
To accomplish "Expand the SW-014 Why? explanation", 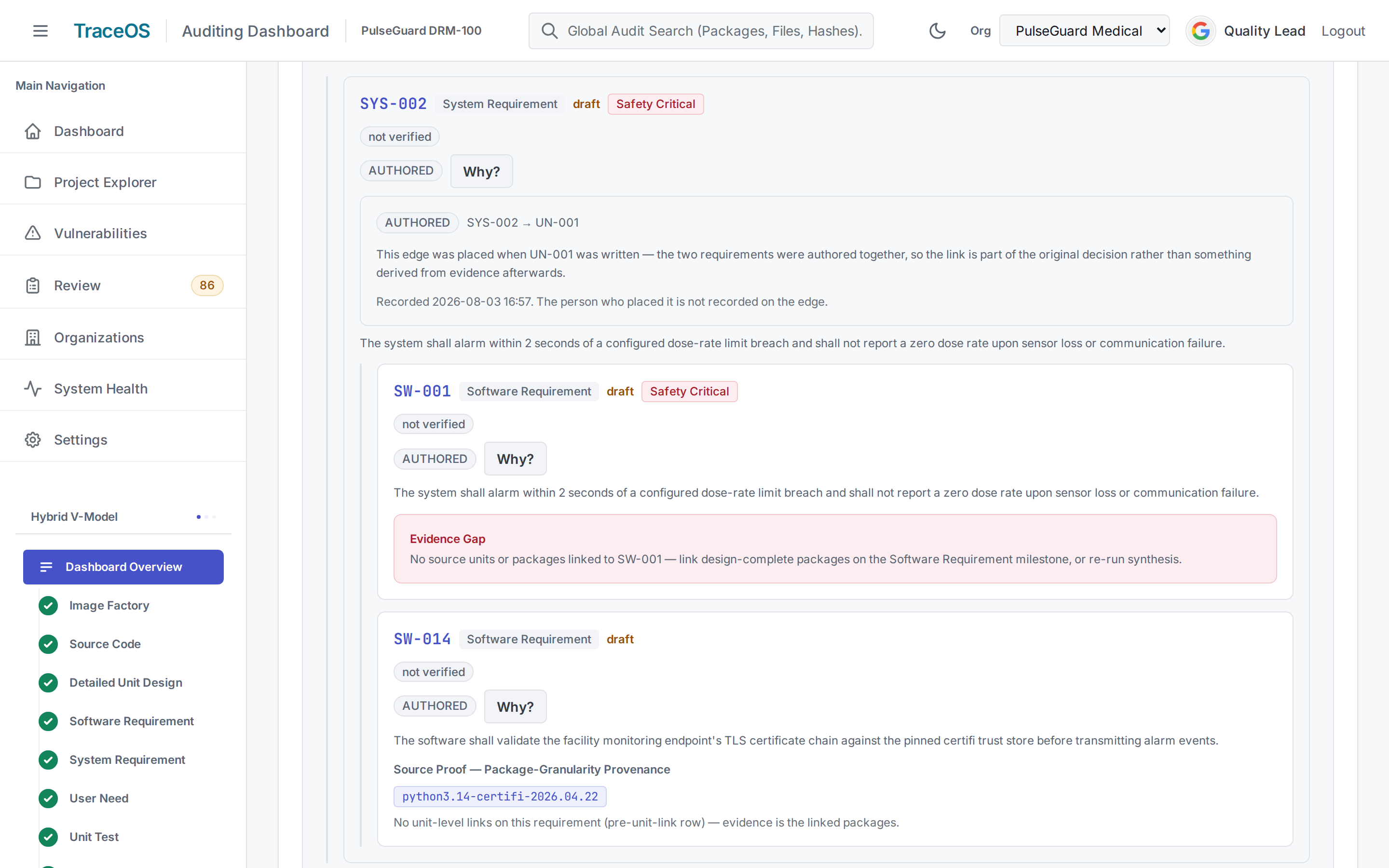I will coord(515,706).
